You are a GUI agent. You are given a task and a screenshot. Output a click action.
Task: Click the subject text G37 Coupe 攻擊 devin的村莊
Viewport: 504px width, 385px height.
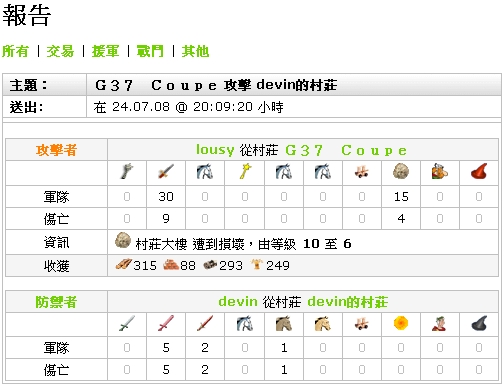coord(216,85)
